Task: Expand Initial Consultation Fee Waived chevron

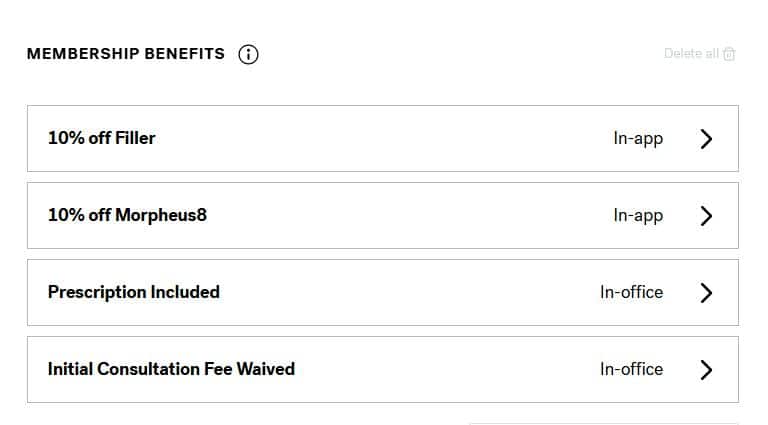Action: [706, 370]
